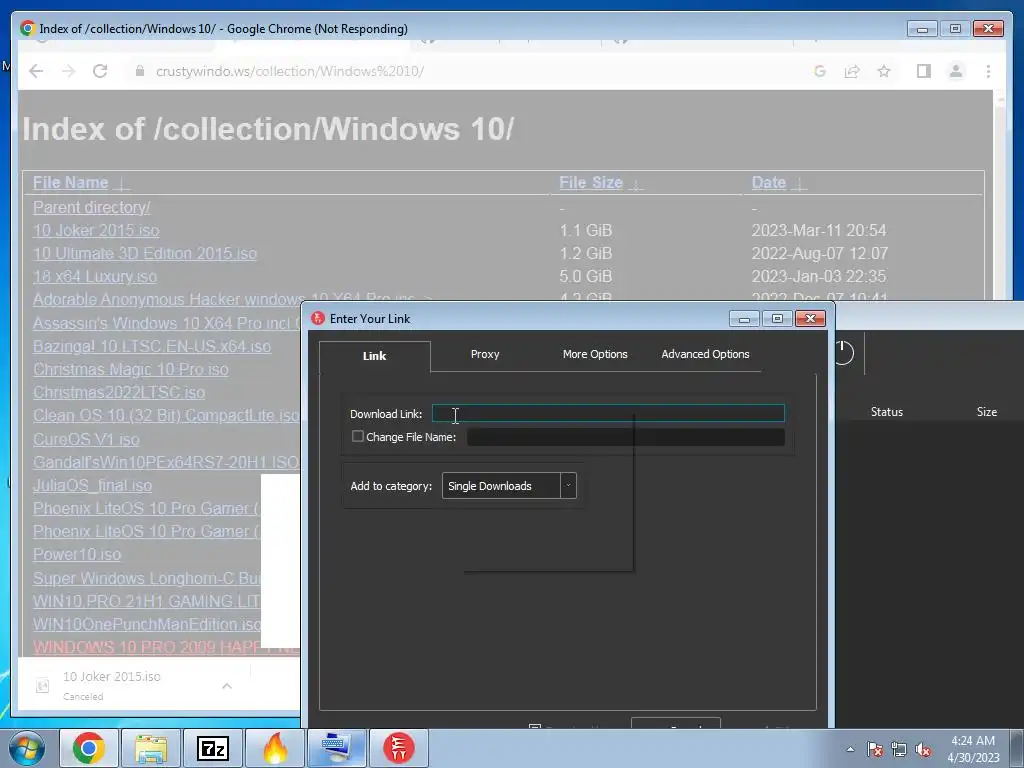Sort by File Size column
1024x768 pixels.
[591, 183]
